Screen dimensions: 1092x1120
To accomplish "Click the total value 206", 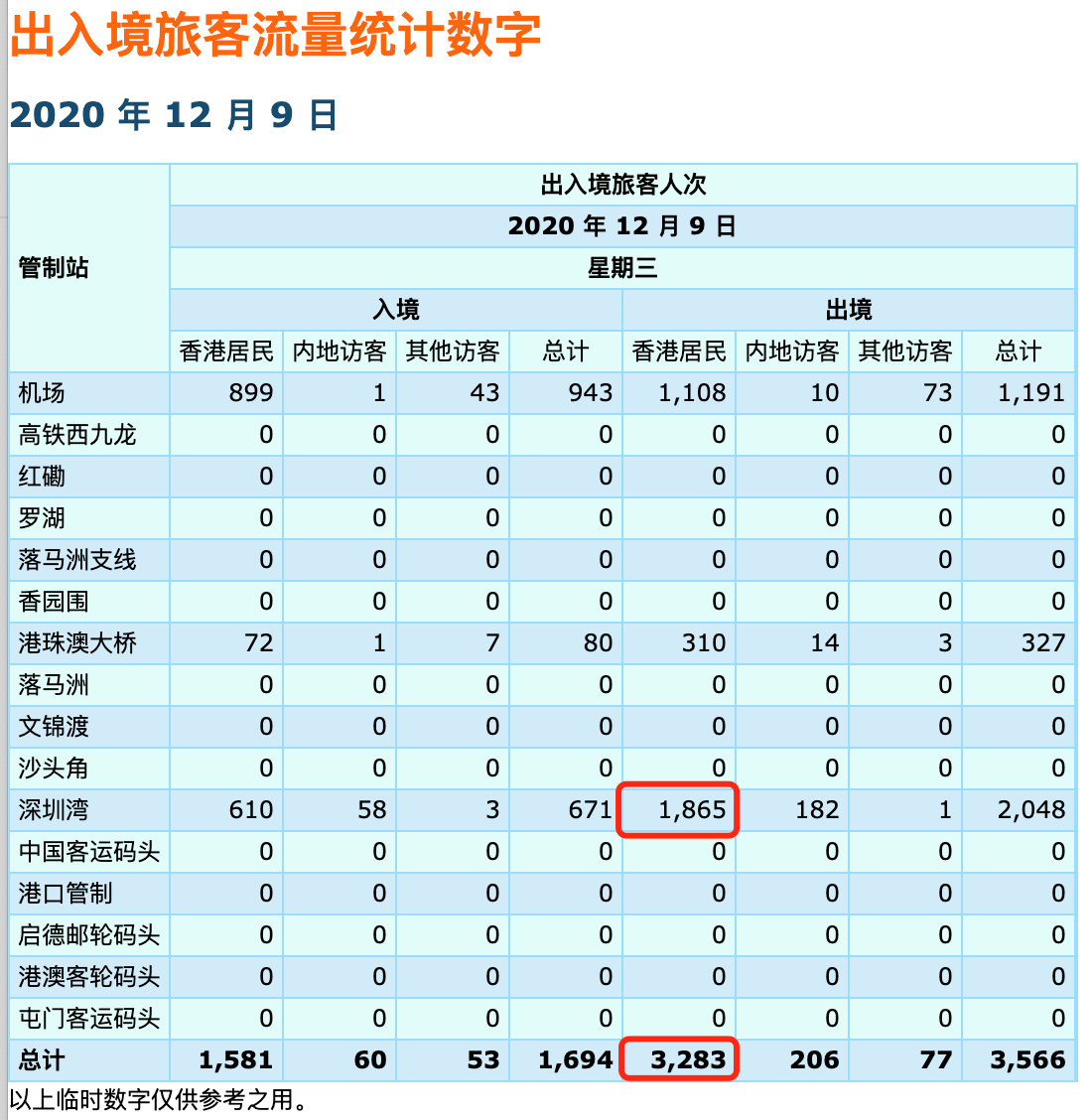I will [815, 1060].
